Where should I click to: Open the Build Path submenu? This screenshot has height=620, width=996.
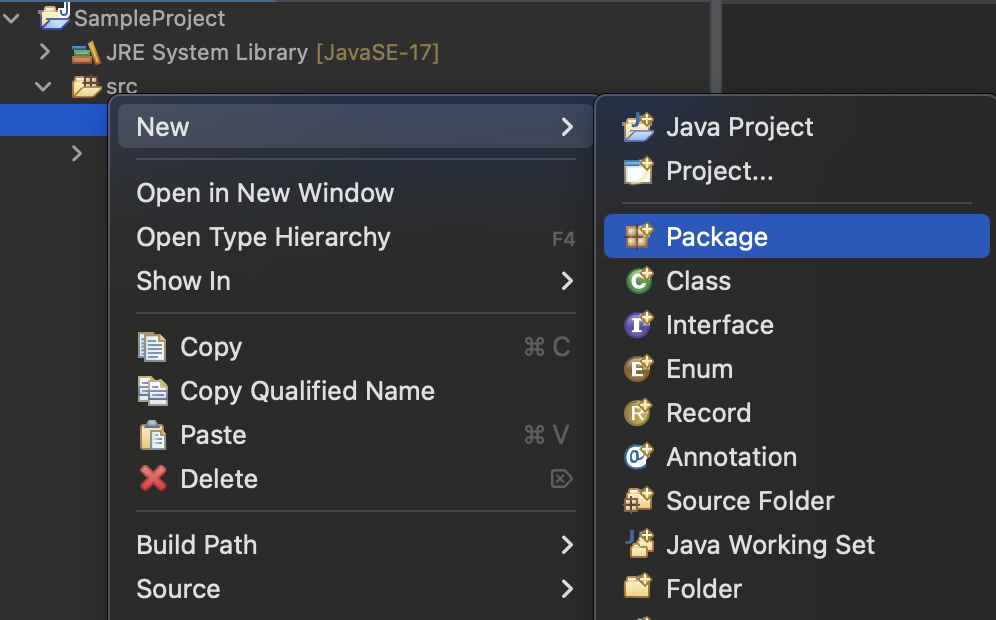(x=356, y=545)
